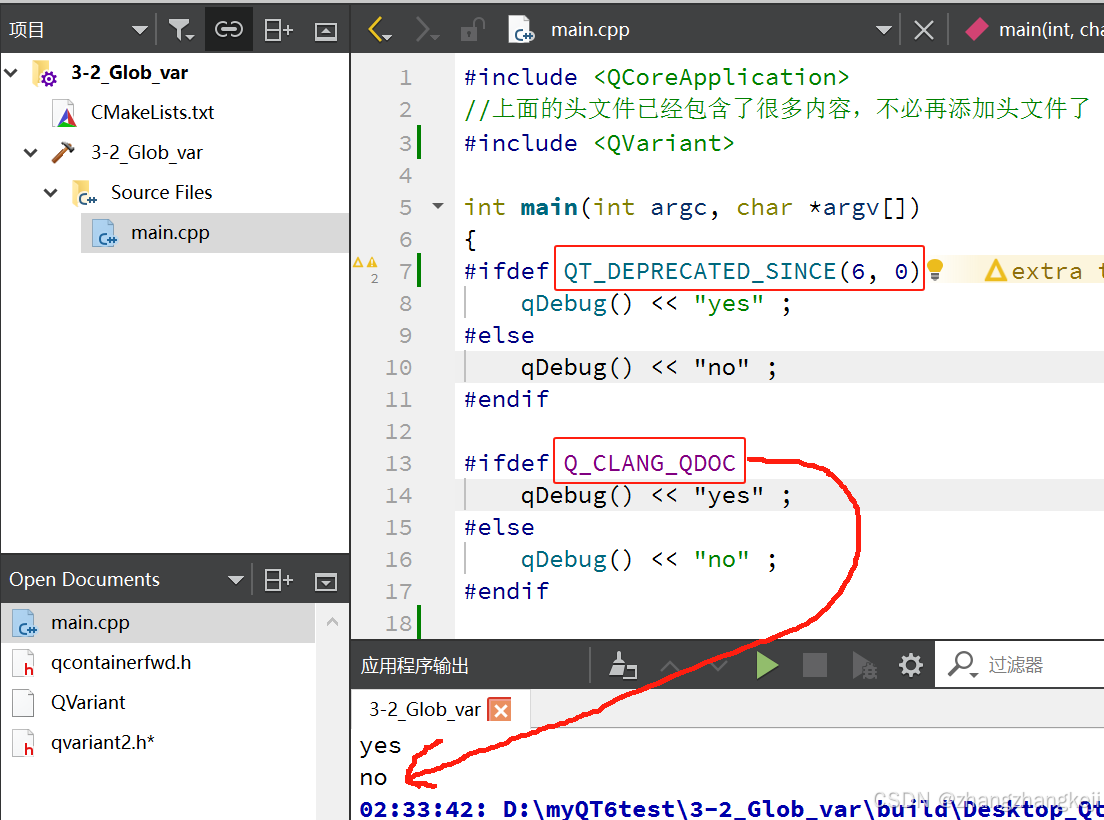Image resolution: width=1104 pixels, height=820 pixels.
Task: Select CMakeLists.txt in project tree
Action: (x=152, y=113)
